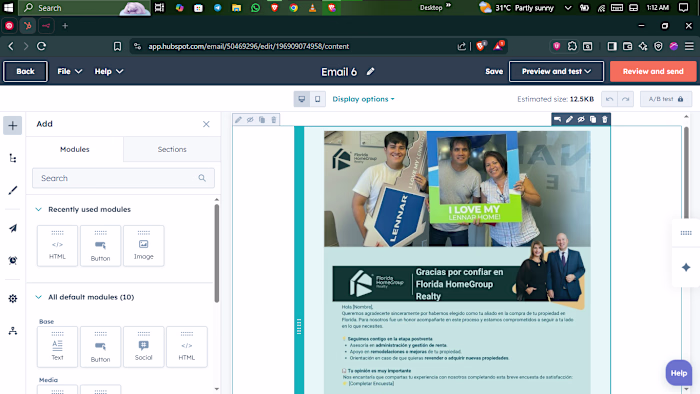Click the email canvas vertical scrollbar

686,172
